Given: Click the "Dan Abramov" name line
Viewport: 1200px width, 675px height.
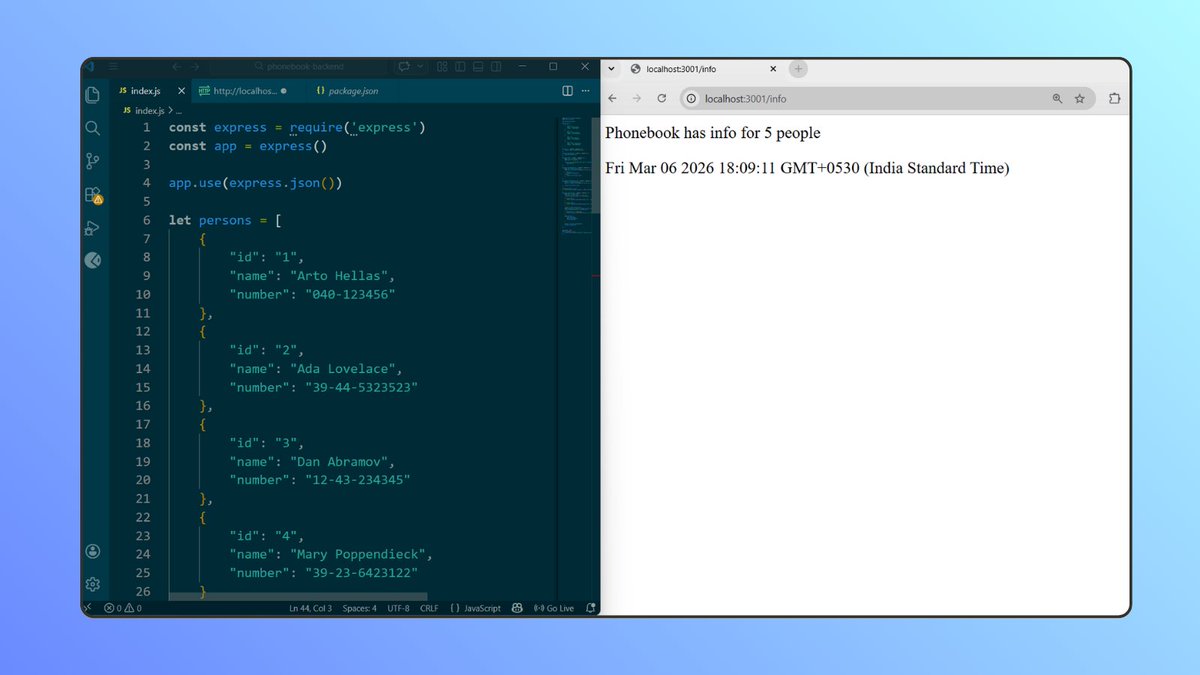Looking at the screenshot, I should [x=313, y=461].
